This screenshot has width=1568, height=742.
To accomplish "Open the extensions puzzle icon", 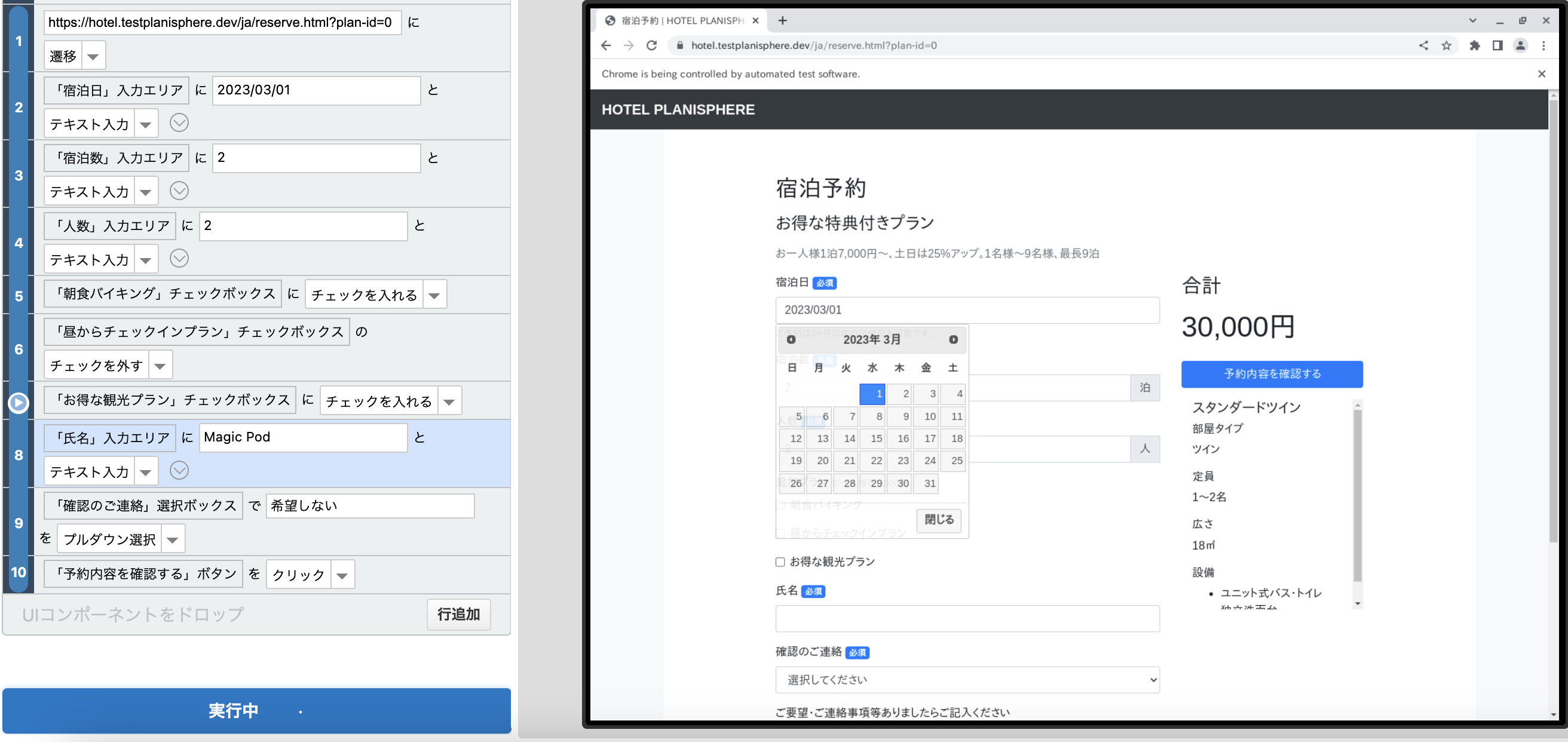I will point(1474,45).
